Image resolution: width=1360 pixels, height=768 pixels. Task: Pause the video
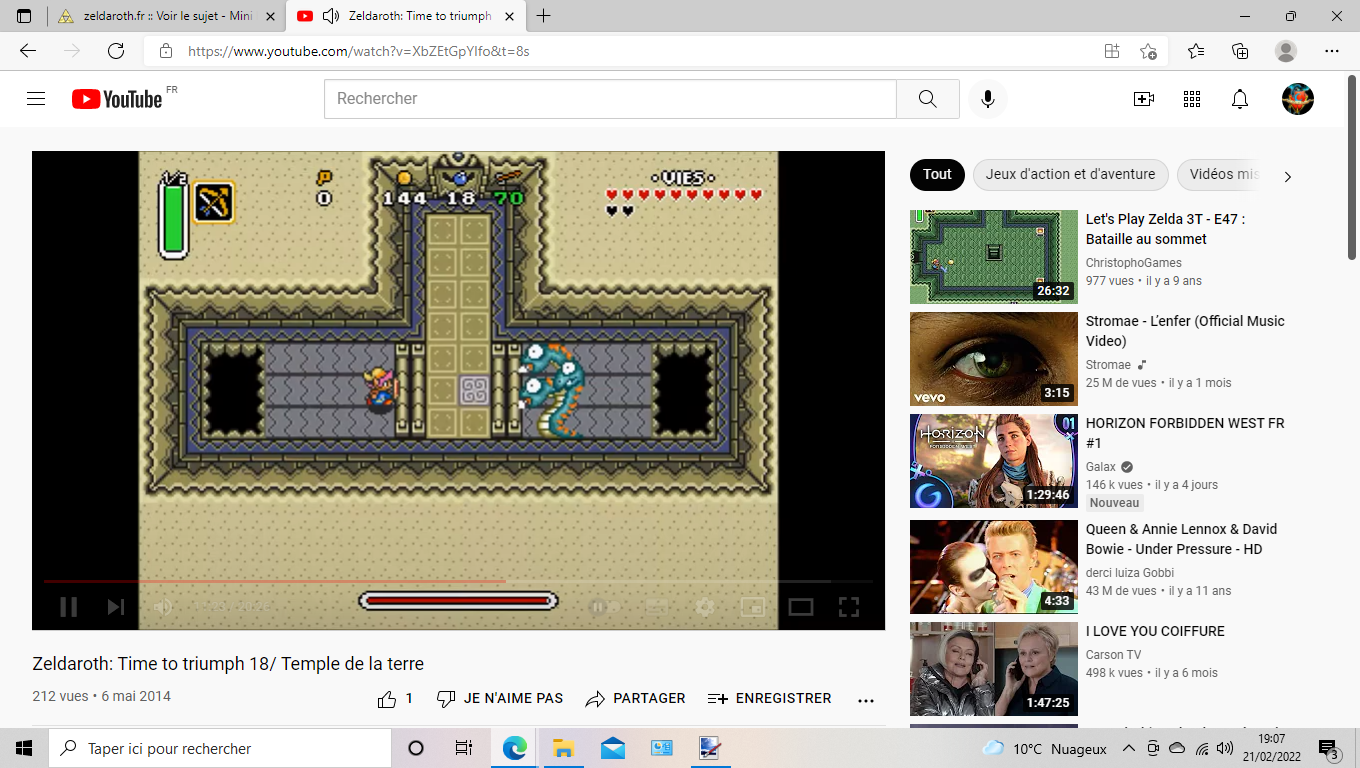click(69, 606)
